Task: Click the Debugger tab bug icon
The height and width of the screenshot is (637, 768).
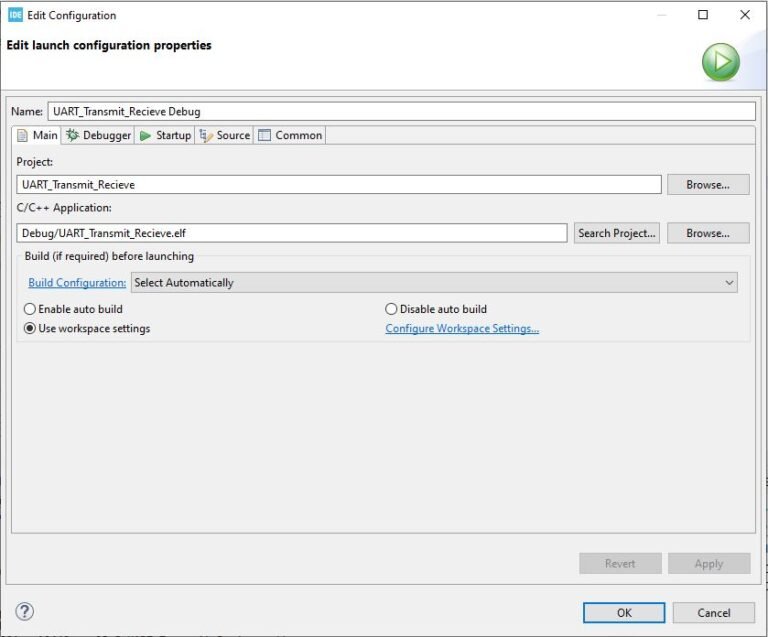Action: [72, 135]
